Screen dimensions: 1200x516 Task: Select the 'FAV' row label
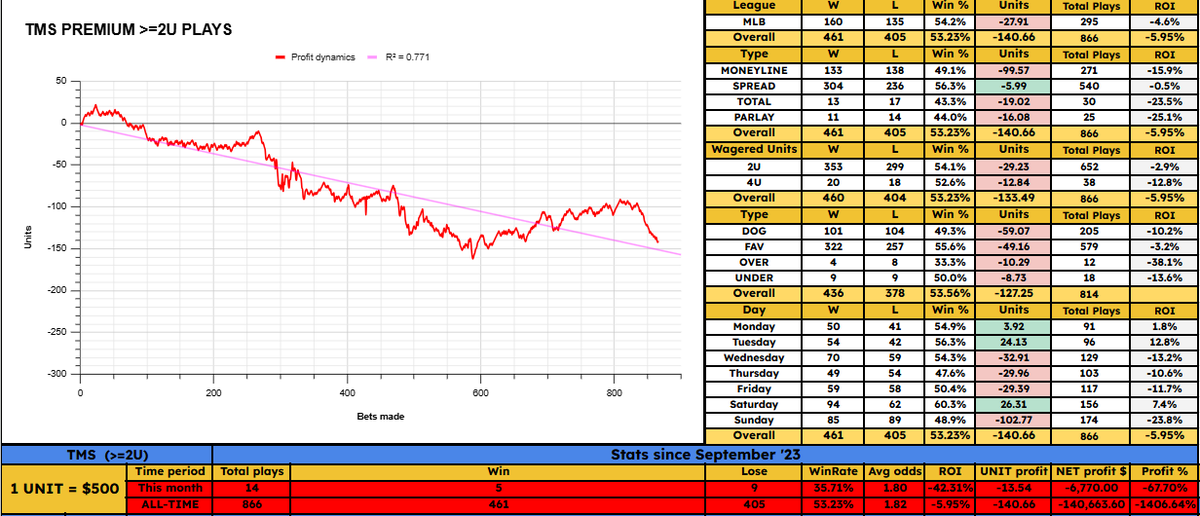[x=754, y=246]
